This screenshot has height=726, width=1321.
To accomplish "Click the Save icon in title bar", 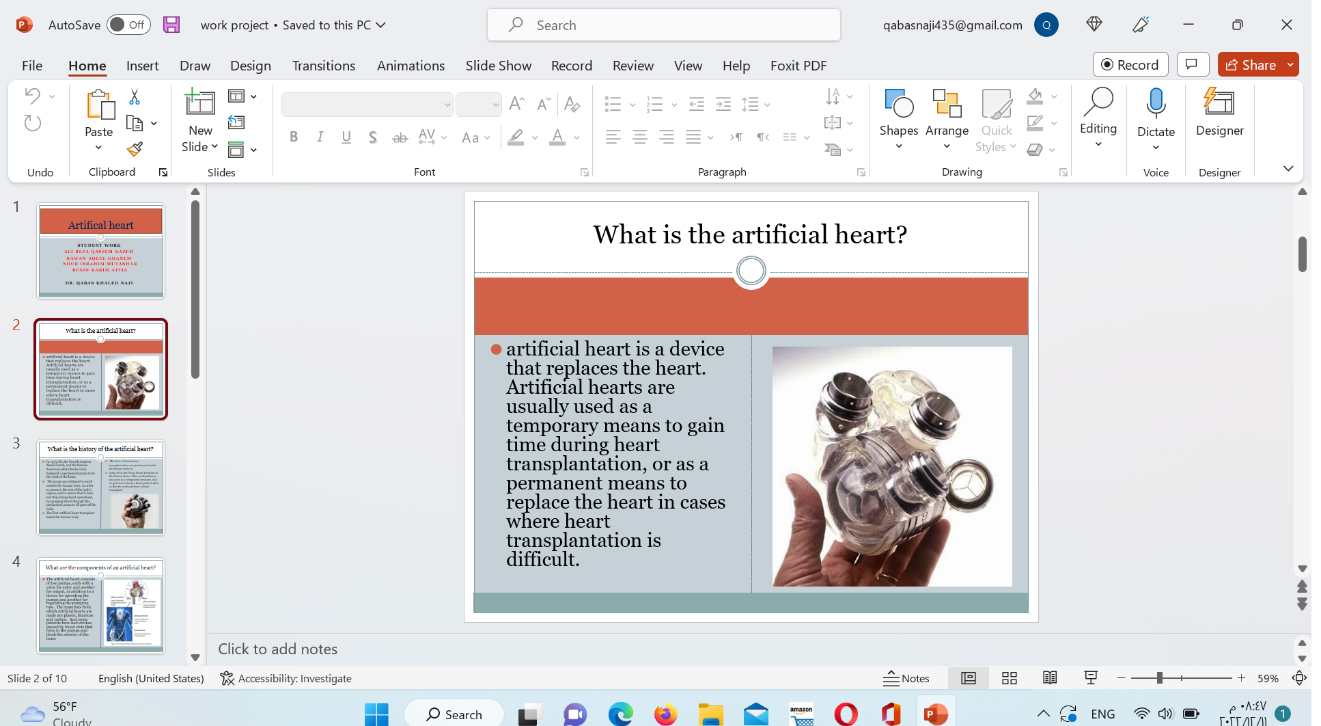I will tap(172, 25).
